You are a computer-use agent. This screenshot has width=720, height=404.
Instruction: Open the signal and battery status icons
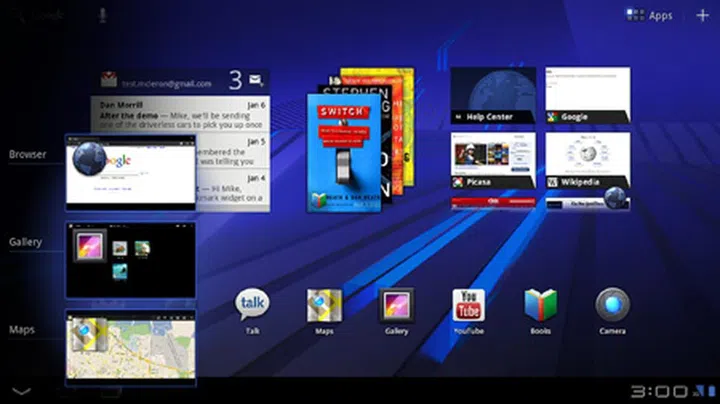click(x=704, y=391)
